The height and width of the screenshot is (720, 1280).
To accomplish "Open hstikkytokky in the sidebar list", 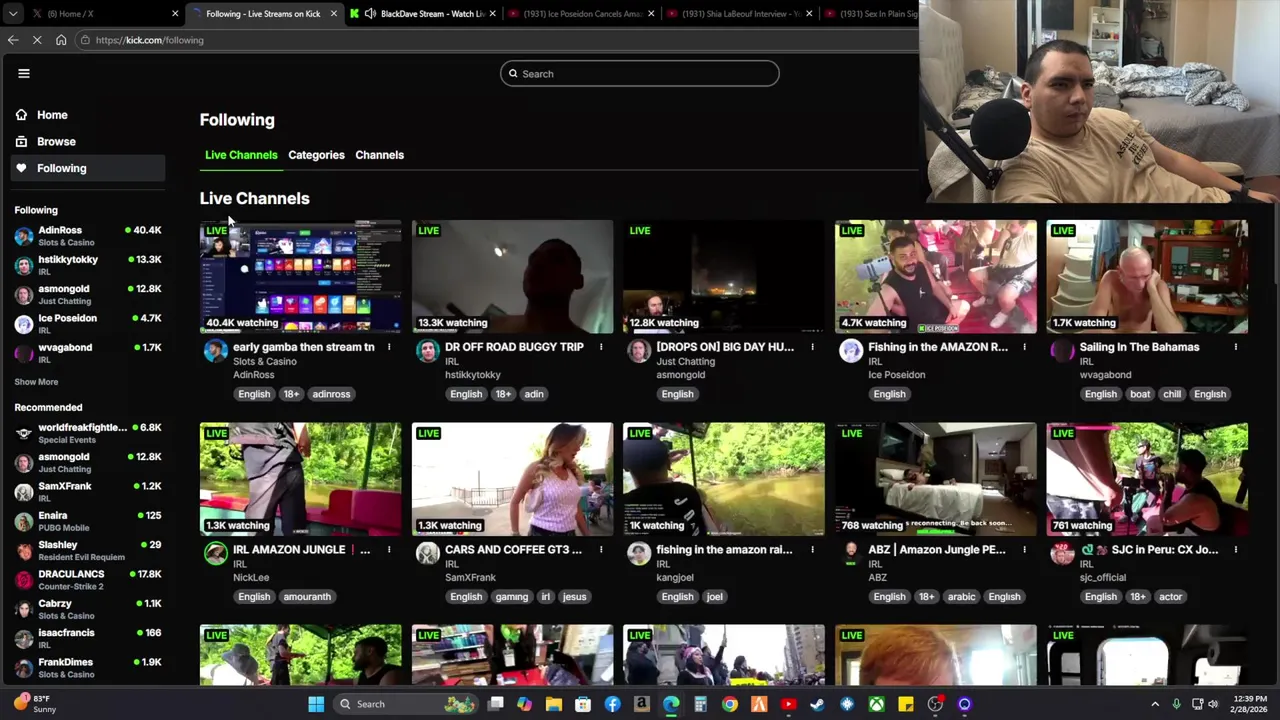I will coord(88,265).
